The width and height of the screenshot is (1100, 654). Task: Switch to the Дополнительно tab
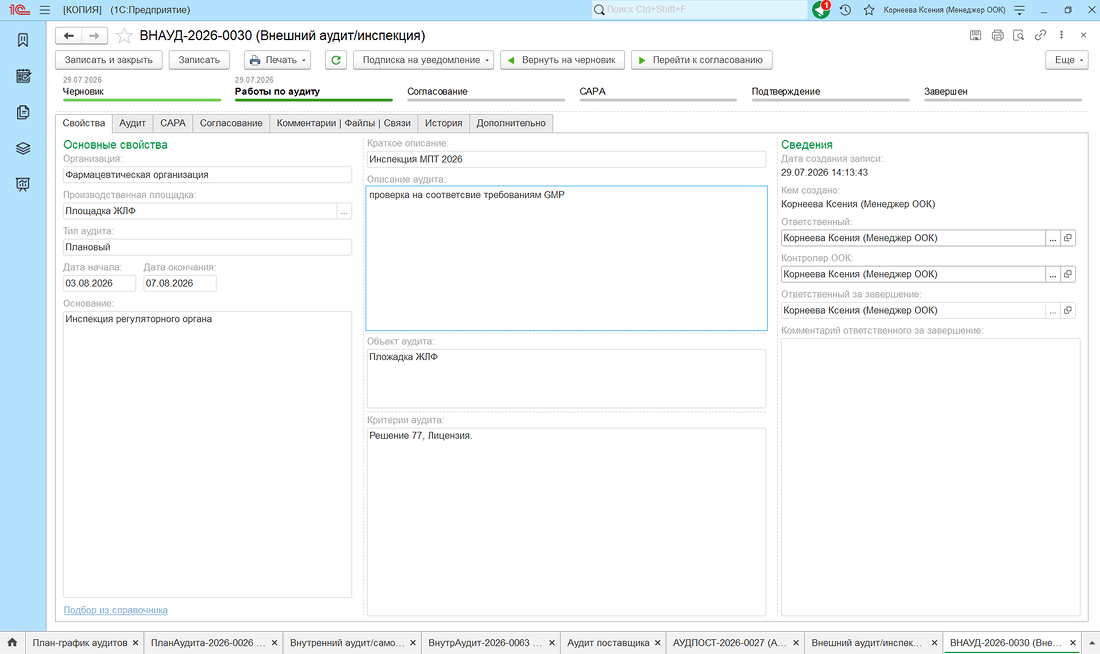(x=511, y=124)
